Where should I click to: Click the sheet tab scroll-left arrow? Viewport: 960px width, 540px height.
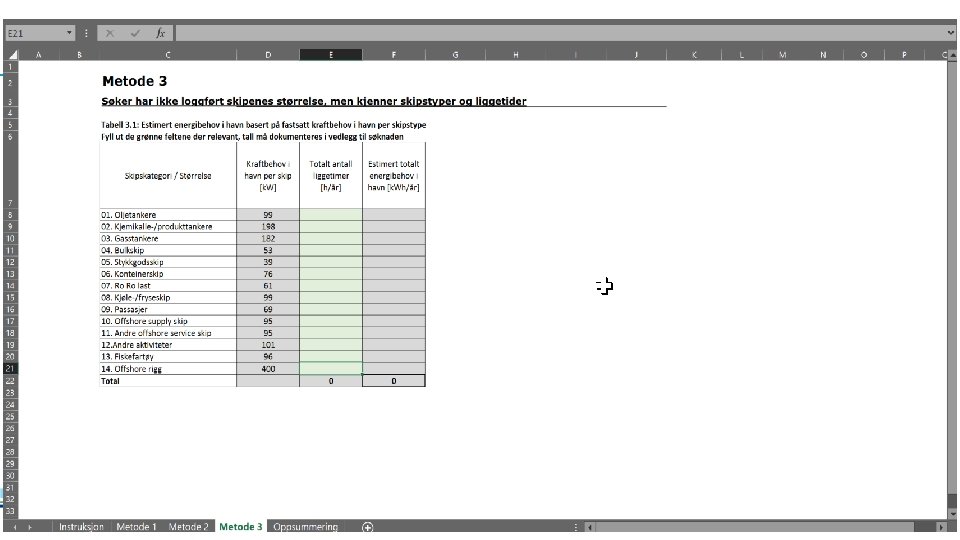pyautogui.click(x=15, y=527)
